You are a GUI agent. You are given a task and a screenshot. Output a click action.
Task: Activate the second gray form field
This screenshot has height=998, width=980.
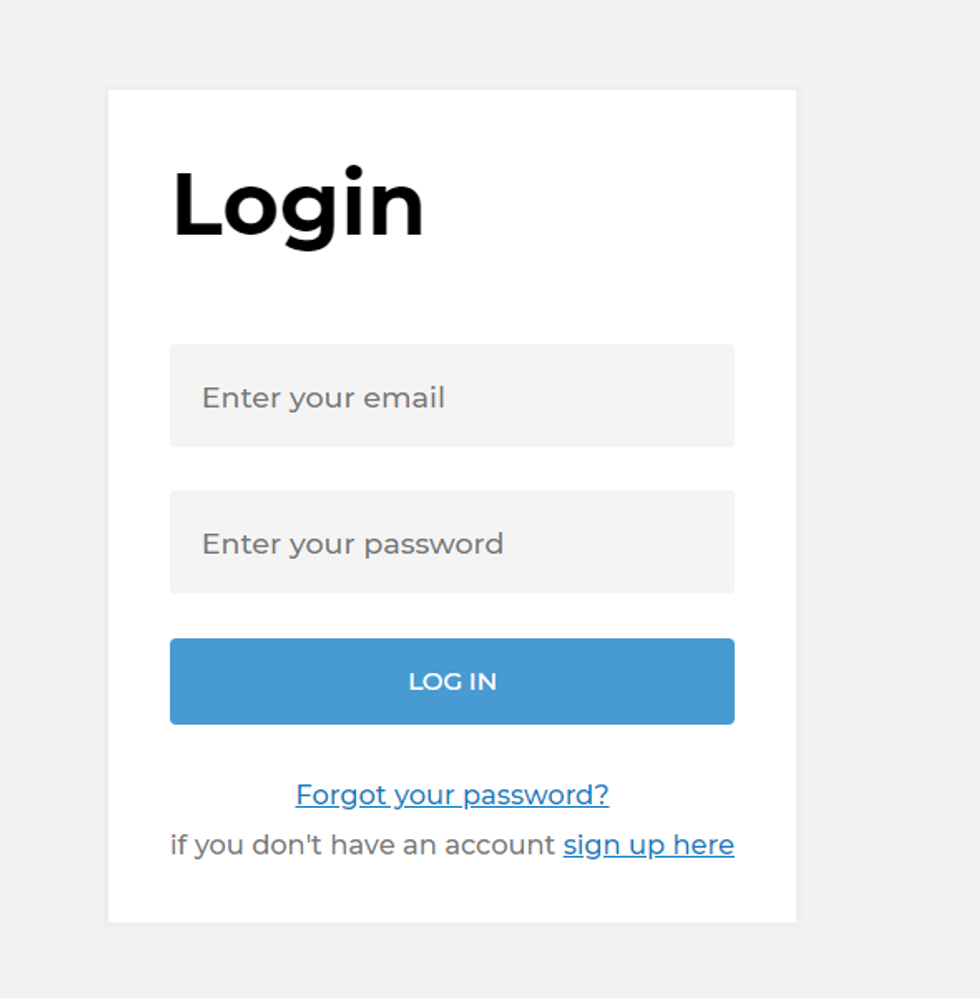pyautogui.click(x=452, y=542)
